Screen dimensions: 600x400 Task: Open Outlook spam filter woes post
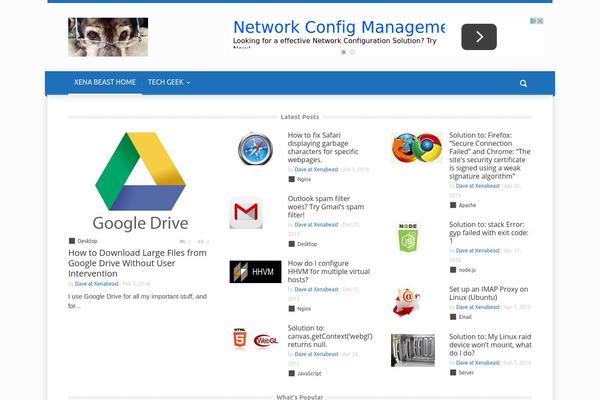326,207
